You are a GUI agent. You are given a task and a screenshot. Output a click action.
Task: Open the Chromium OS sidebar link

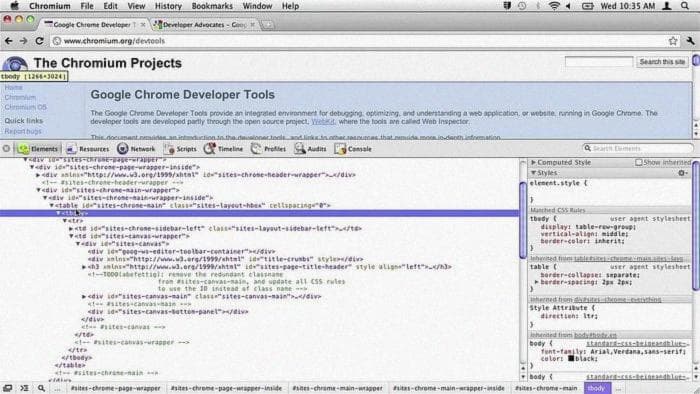(x=25, y=107)
